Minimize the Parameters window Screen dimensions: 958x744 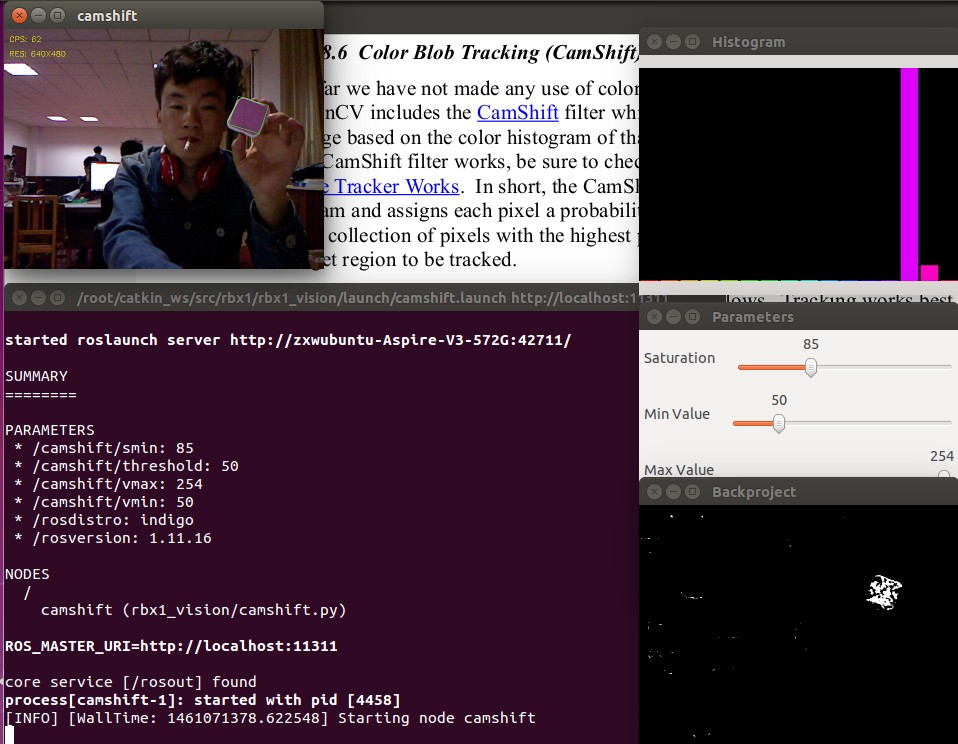click(673, 316)
